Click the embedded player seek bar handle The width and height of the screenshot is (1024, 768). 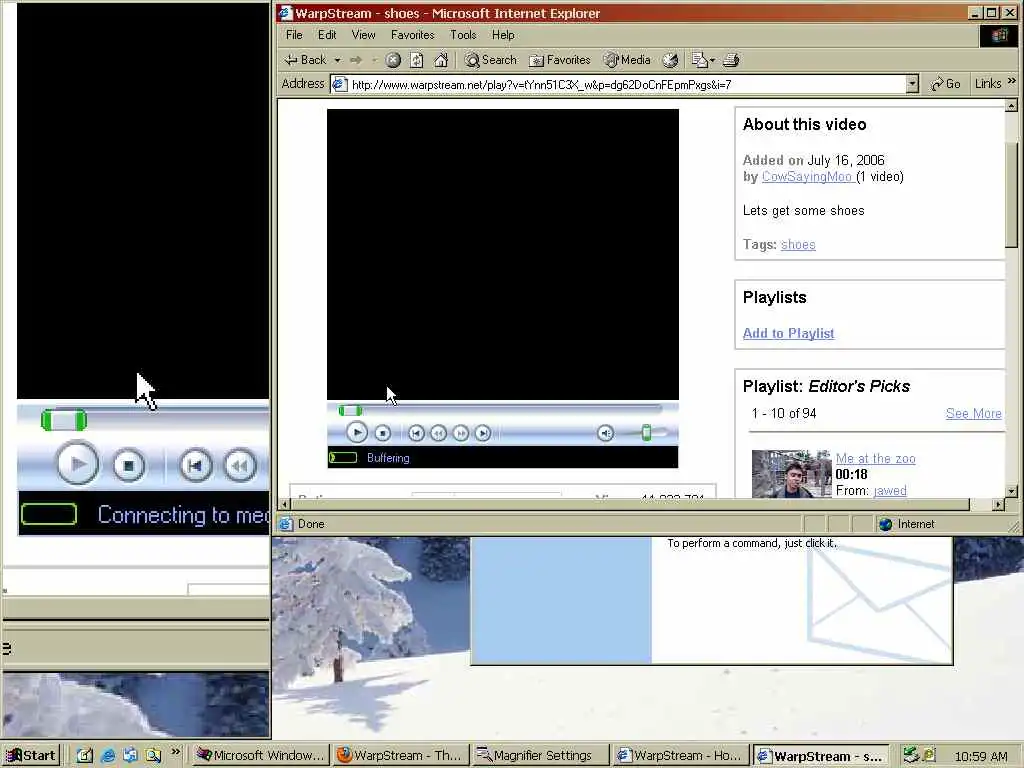point(350,410)
